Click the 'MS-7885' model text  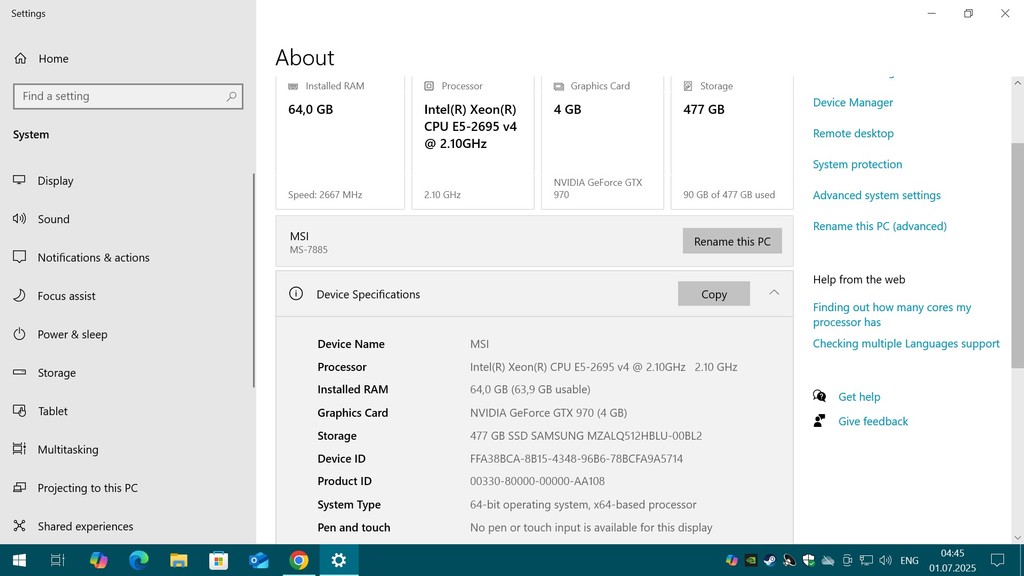308,249
